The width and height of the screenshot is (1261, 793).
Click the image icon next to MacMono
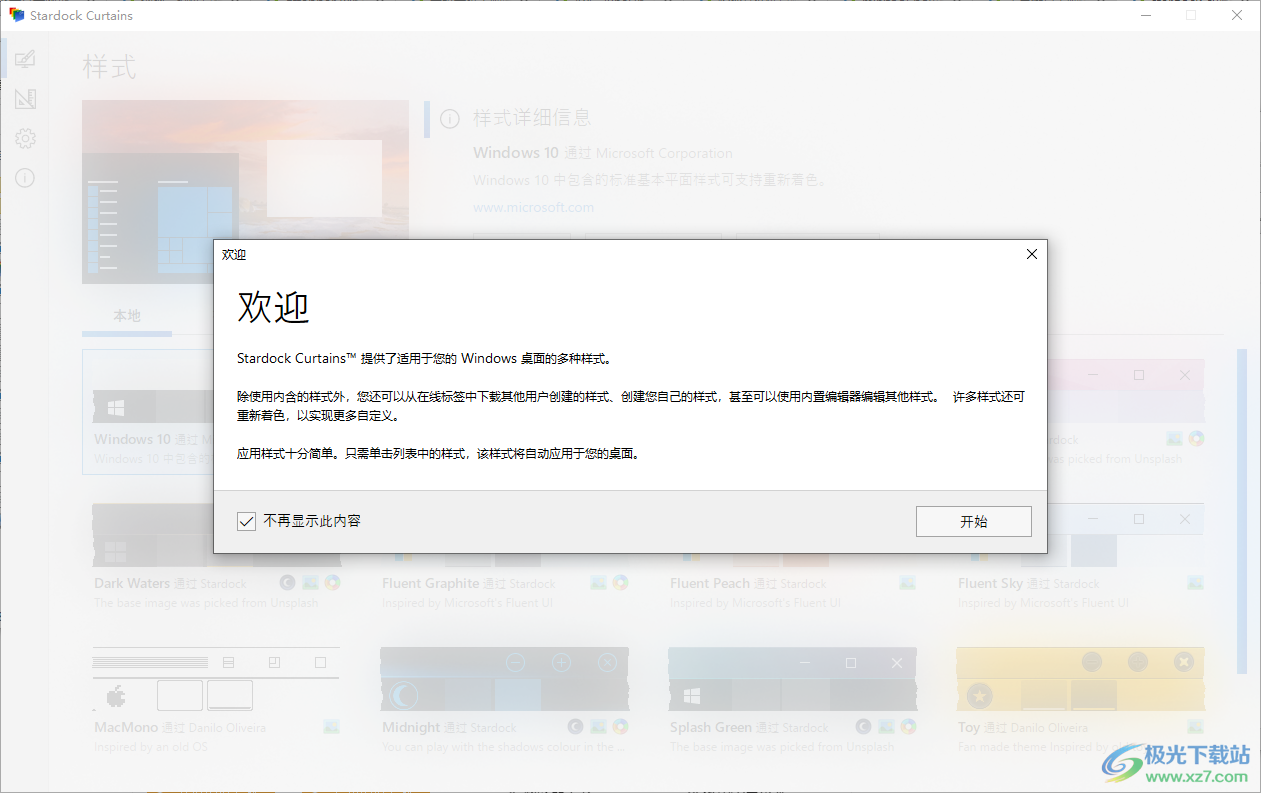click(330, 726)
